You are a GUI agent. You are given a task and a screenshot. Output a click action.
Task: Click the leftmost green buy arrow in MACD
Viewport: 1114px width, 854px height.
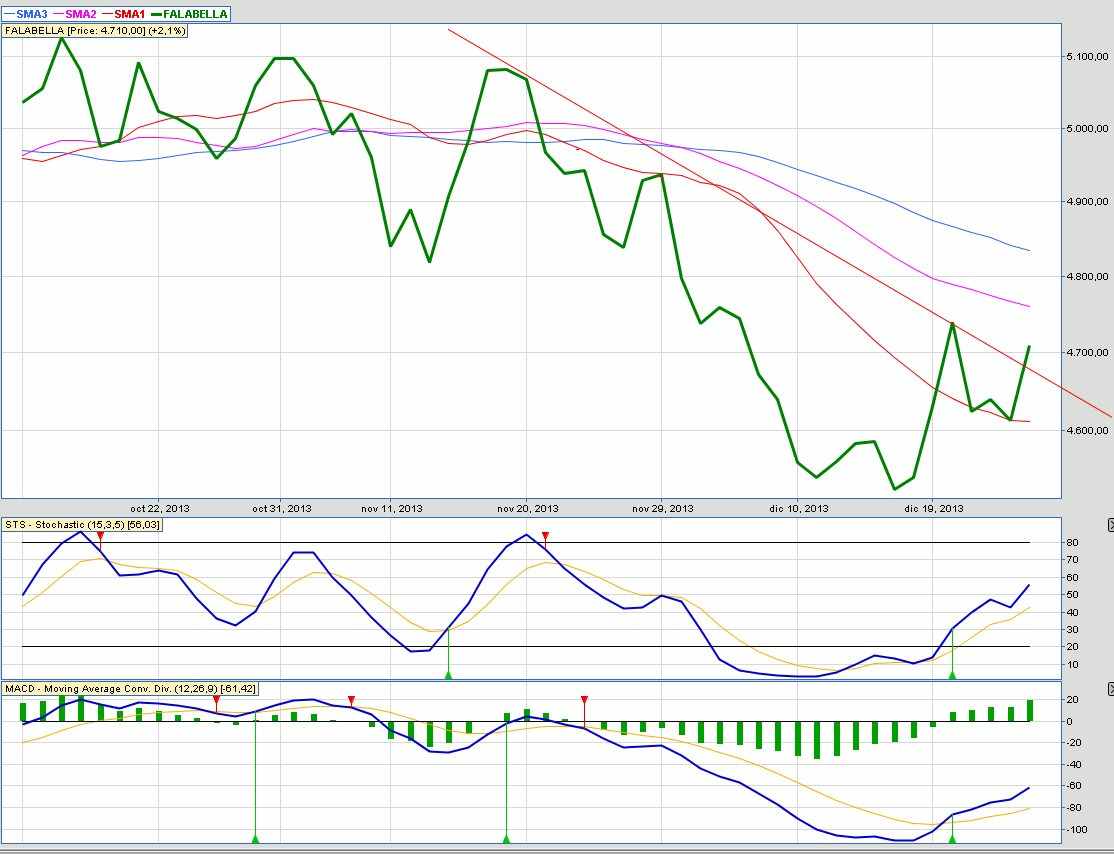click(x=255, y=838)
